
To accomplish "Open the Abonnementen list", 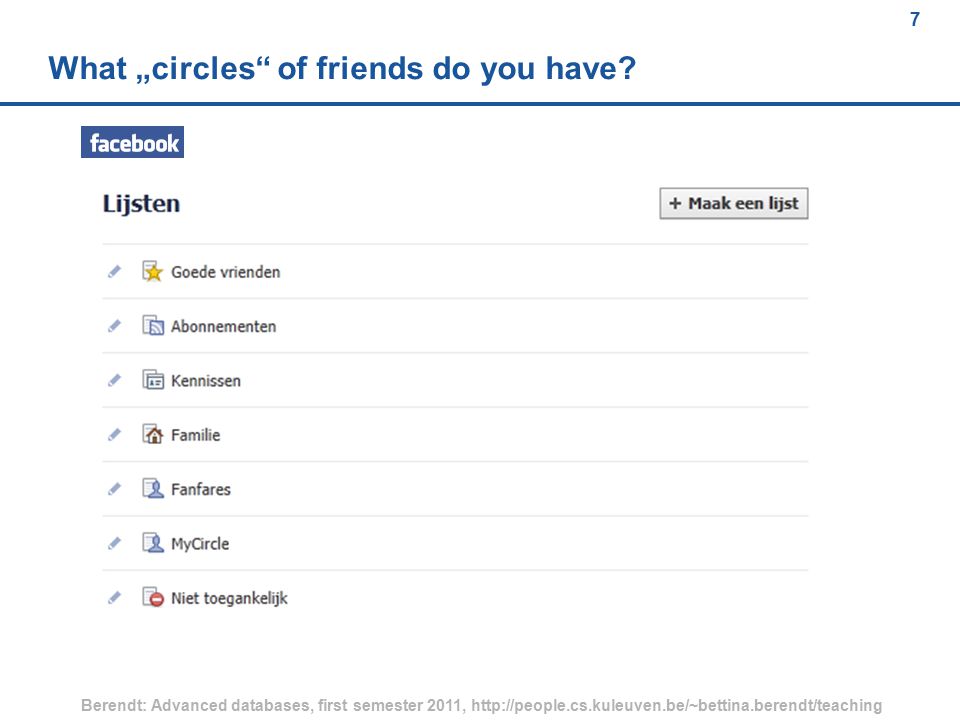I will (223, 326).
